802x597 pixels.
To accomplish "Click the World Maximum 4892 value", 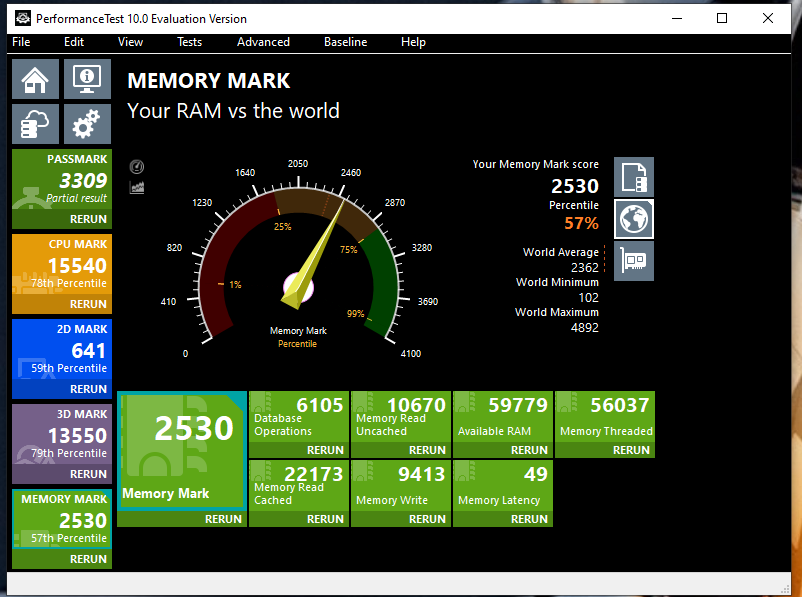I will 585,327.
